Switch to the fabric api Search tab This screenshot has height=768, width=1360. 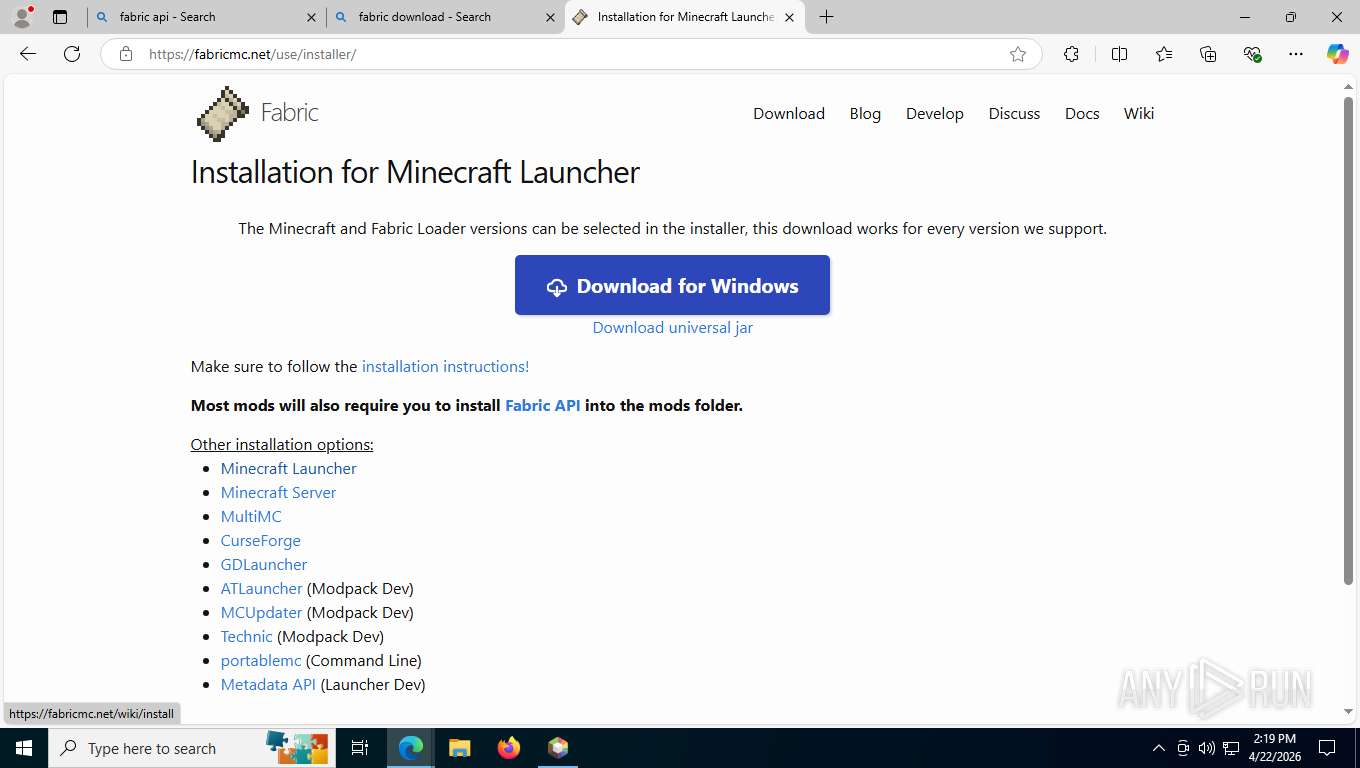(205, 17)
